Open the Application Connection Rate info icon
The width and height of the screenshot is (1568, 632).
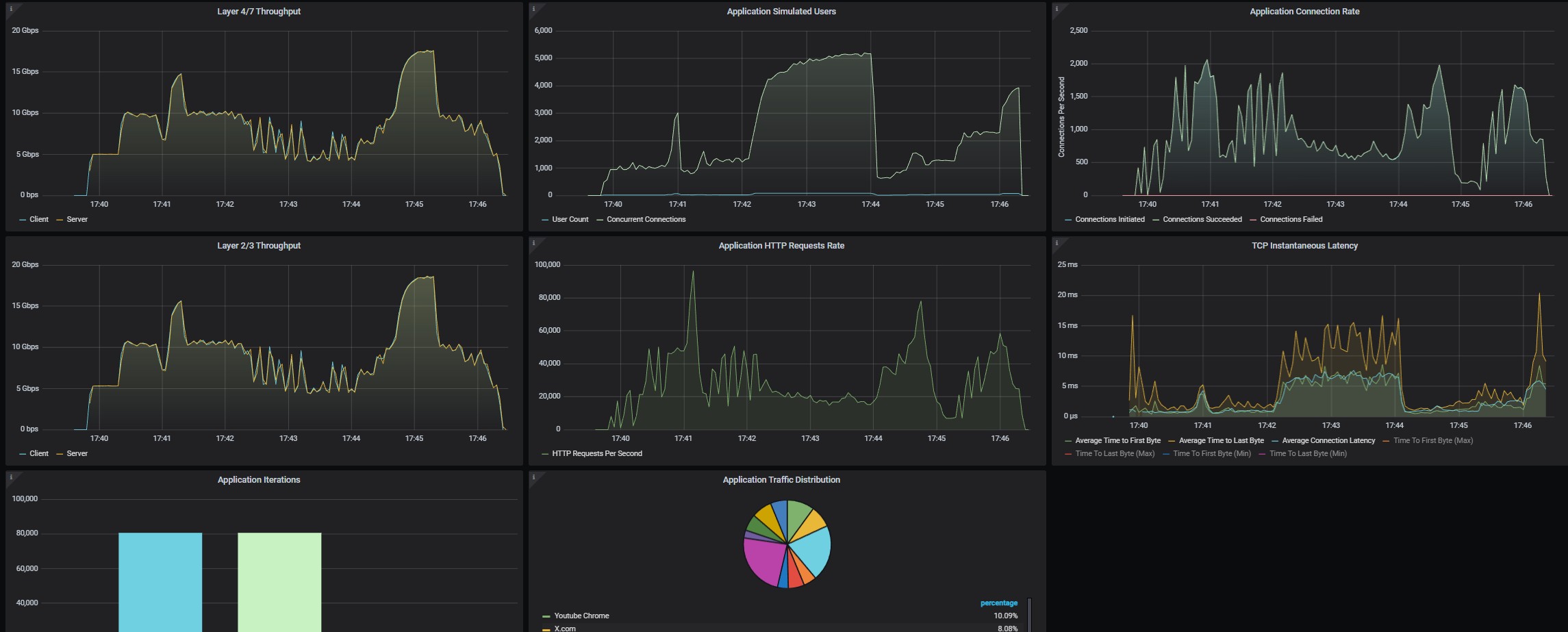(x=1057, y=9)
